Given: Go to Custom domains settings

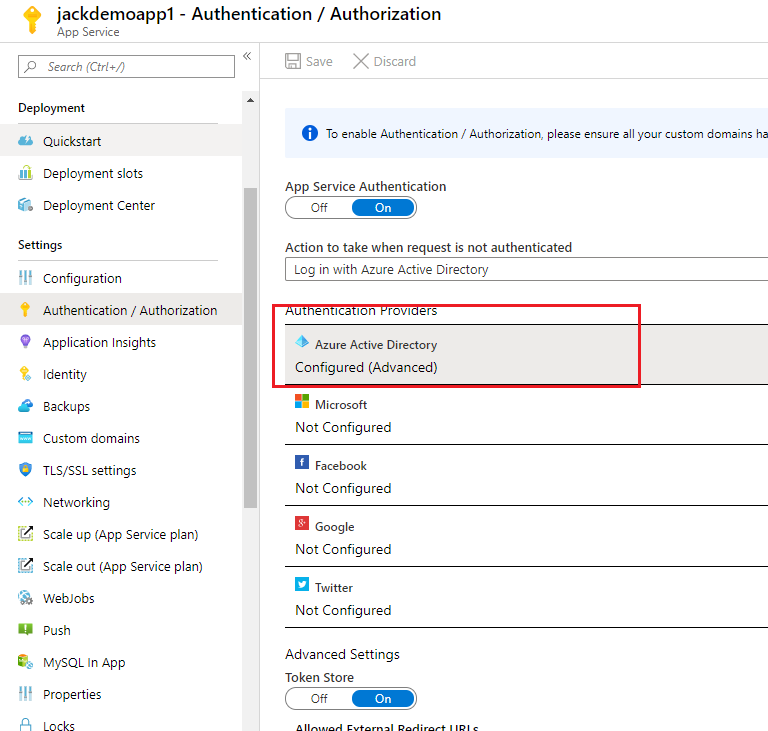Looking at the screenshot, I should point(91,438).
